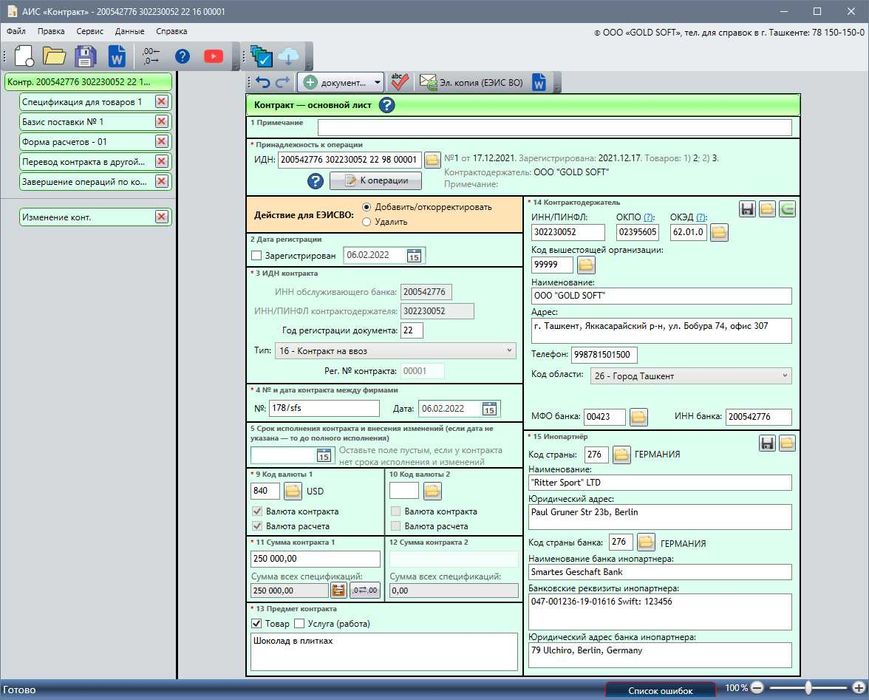Toggle Валюта расчета under currency 2
Screen dimensions: 869x700
396,526
